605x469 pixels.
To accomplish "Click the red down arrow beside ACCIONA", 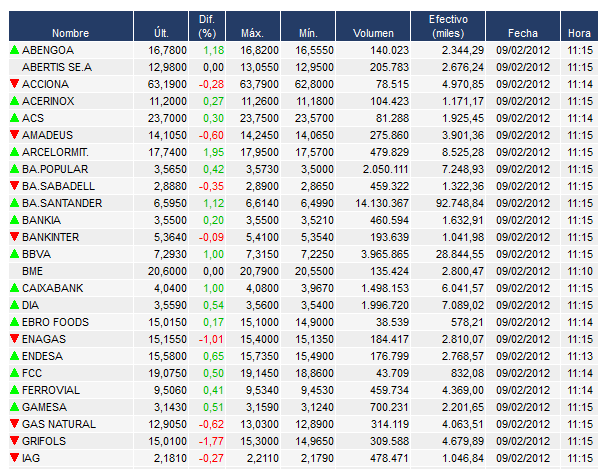I will point(15,84).
